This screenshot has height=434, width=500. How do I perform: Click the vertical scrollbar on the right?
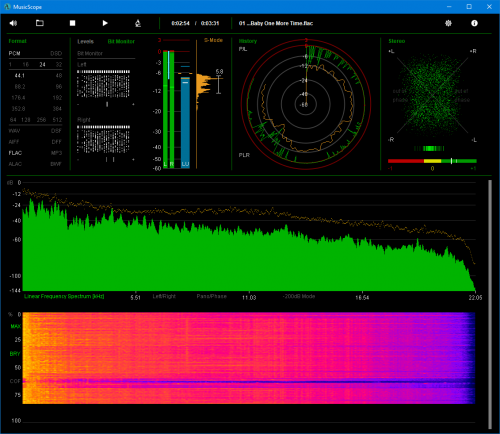click(x=490, y=304)
